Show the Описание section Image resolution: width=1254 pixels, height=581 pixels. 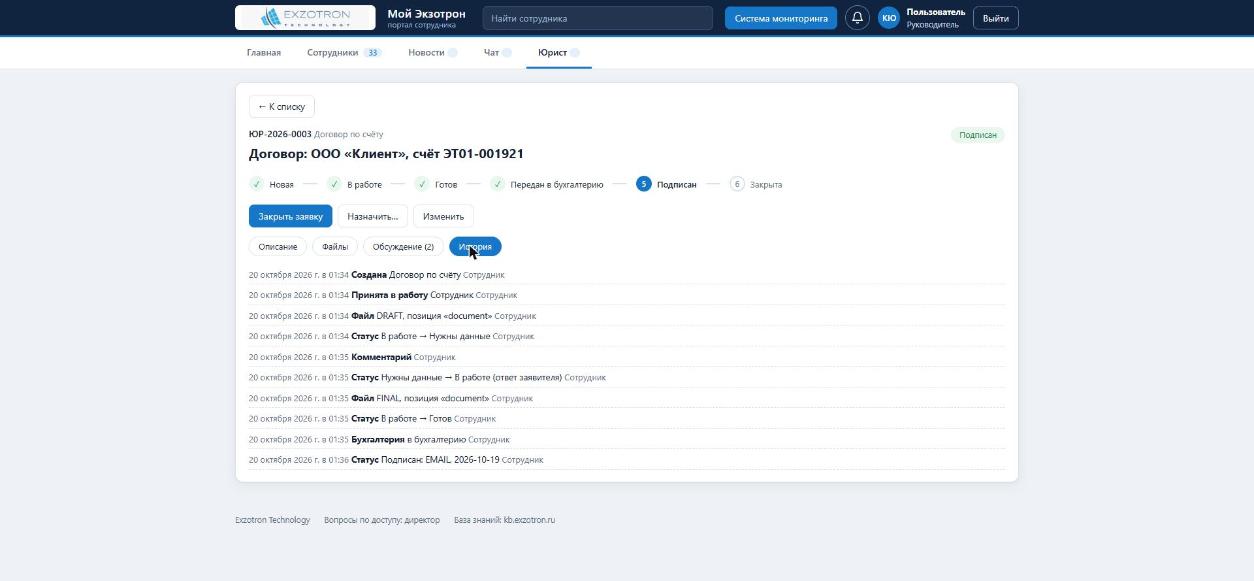pos(278,247)
